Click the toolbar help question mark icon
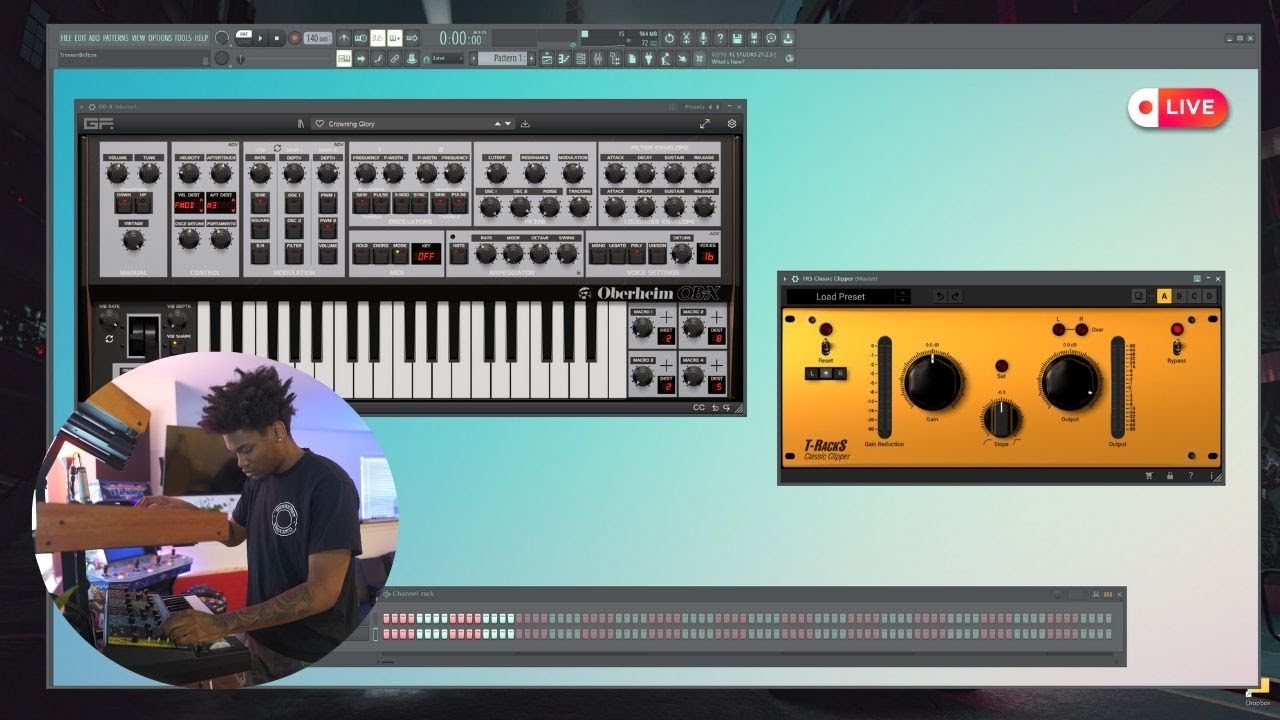The width and height of the screenshot is (1280, 720). 720,38
